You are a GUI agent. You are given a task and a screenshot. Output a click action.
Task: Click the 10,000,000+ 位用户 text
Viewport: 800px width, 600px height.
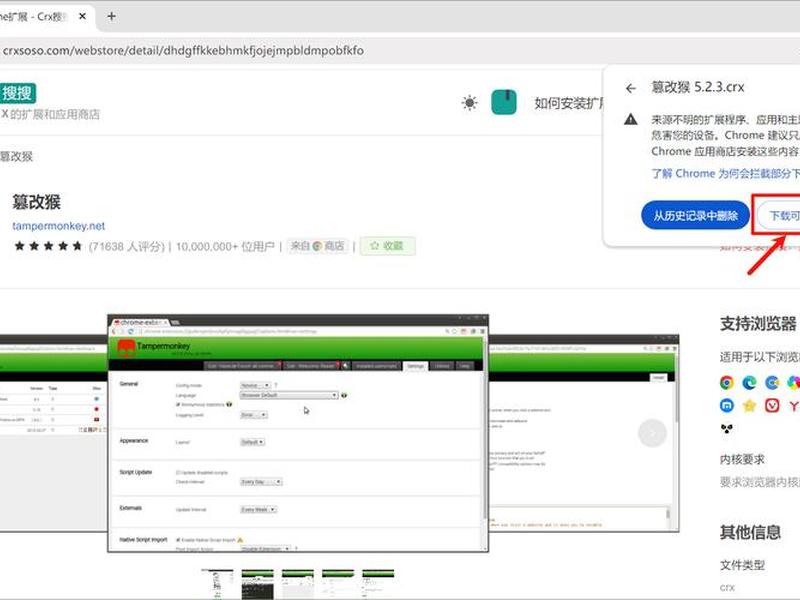tap(225, 246)
